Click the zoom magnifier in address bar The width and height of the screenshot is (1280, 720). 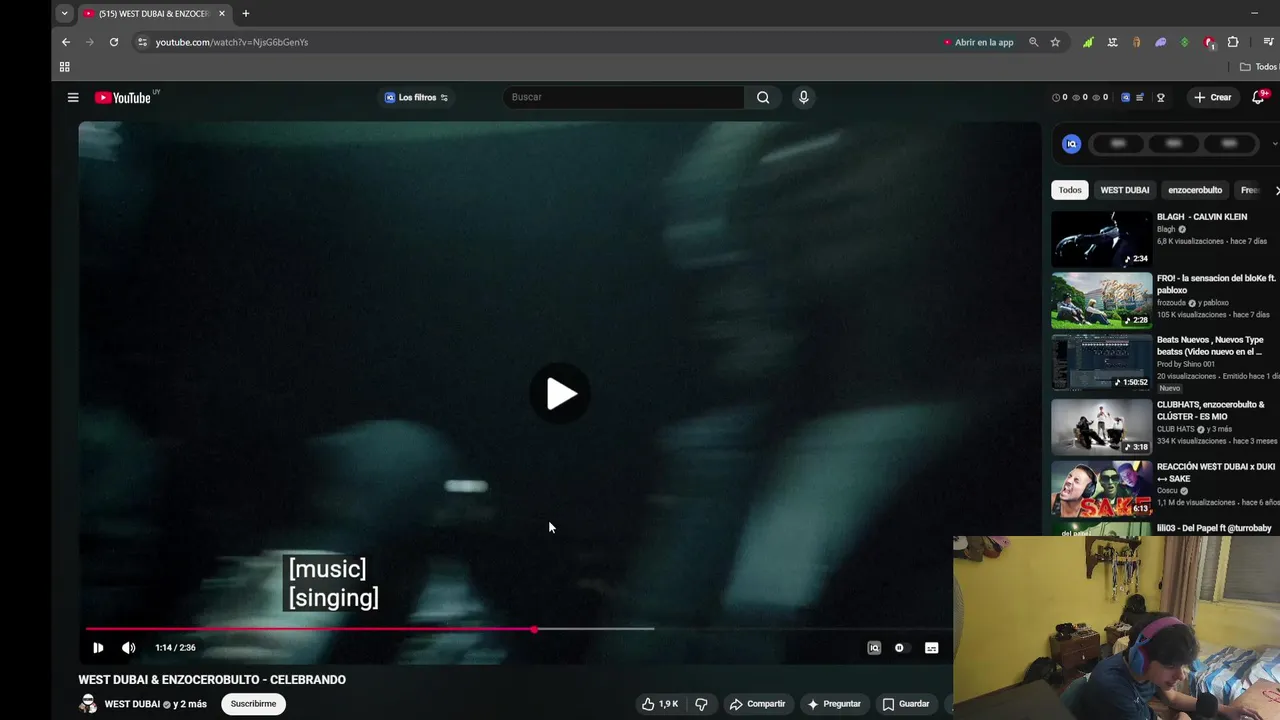tap(1034, 42)
